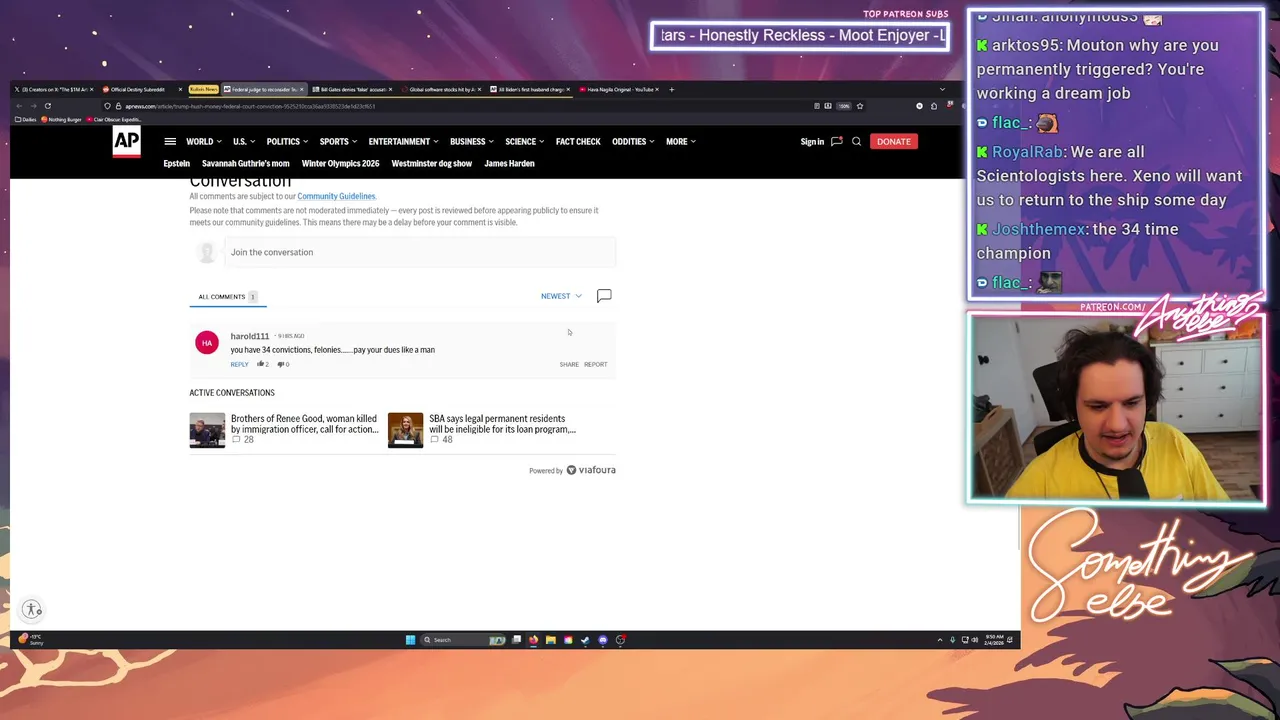
Task: Open SBA says legal permanent residents headline
Action: click(502, 424)
